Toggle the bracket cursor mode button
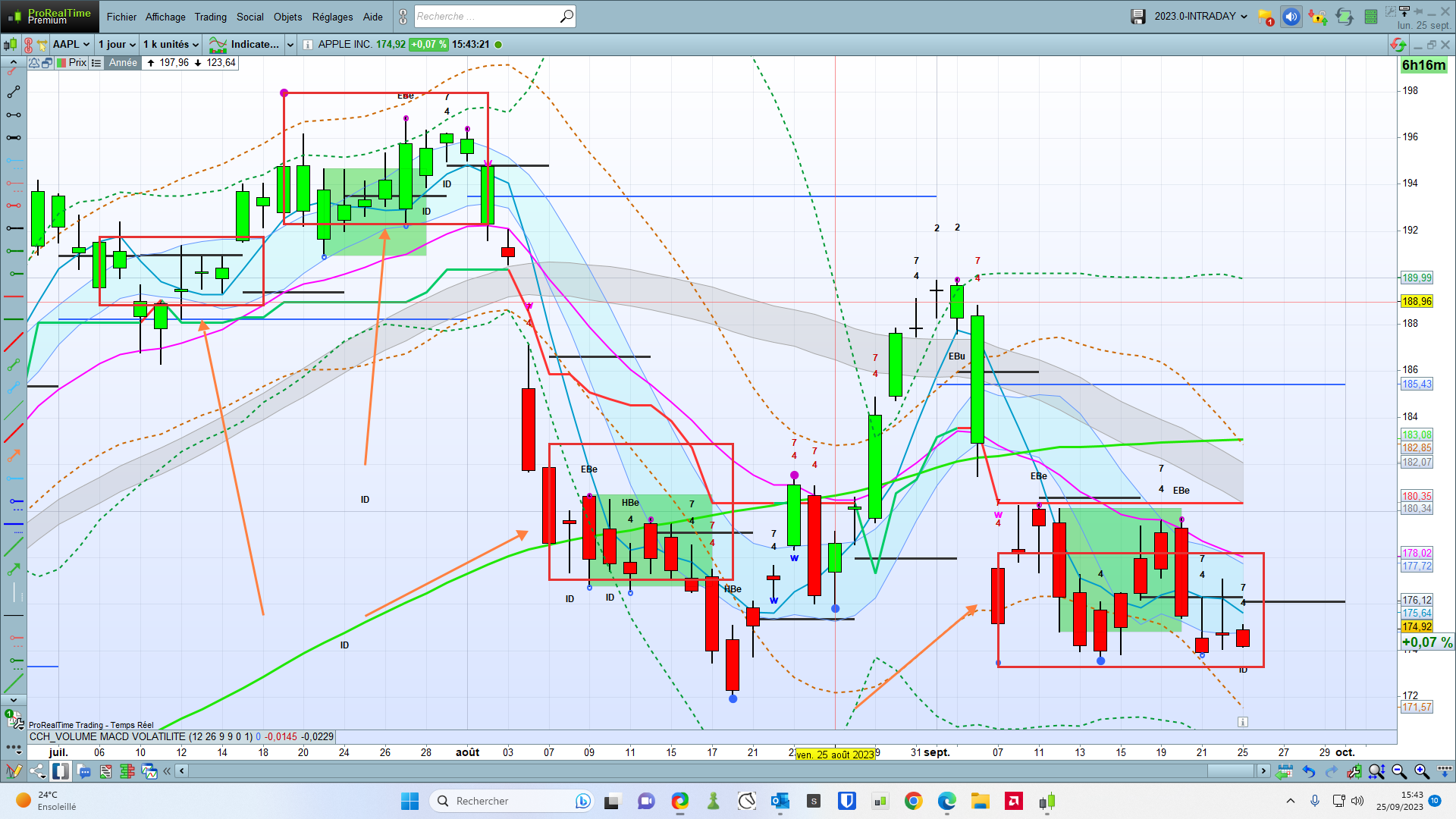 [x=61, y=771]
